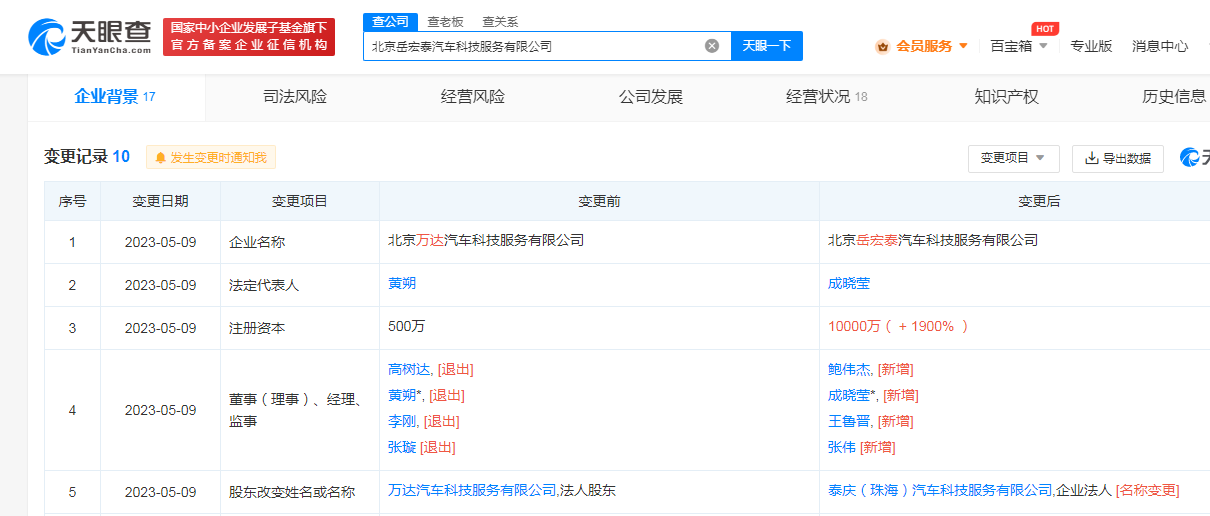Switch to the 经营风险 tab

[473, 97]
